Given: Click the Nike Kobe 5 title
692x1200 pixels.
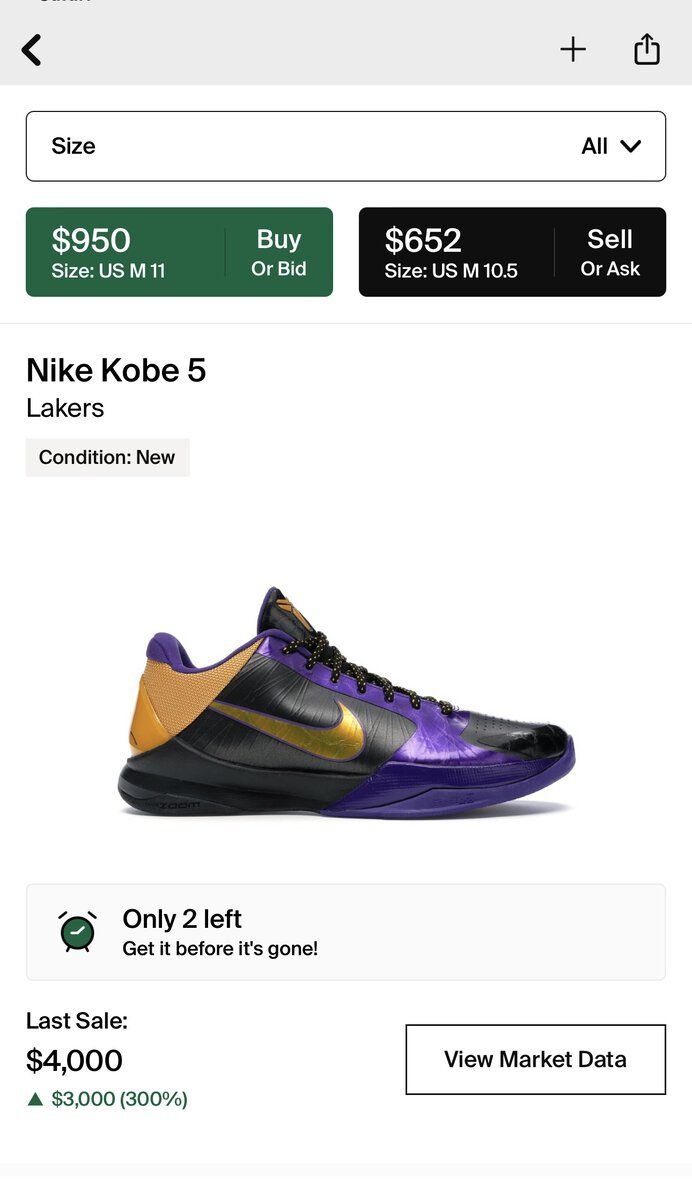Looking at the screenshot, I should click(x=116, y=370).
